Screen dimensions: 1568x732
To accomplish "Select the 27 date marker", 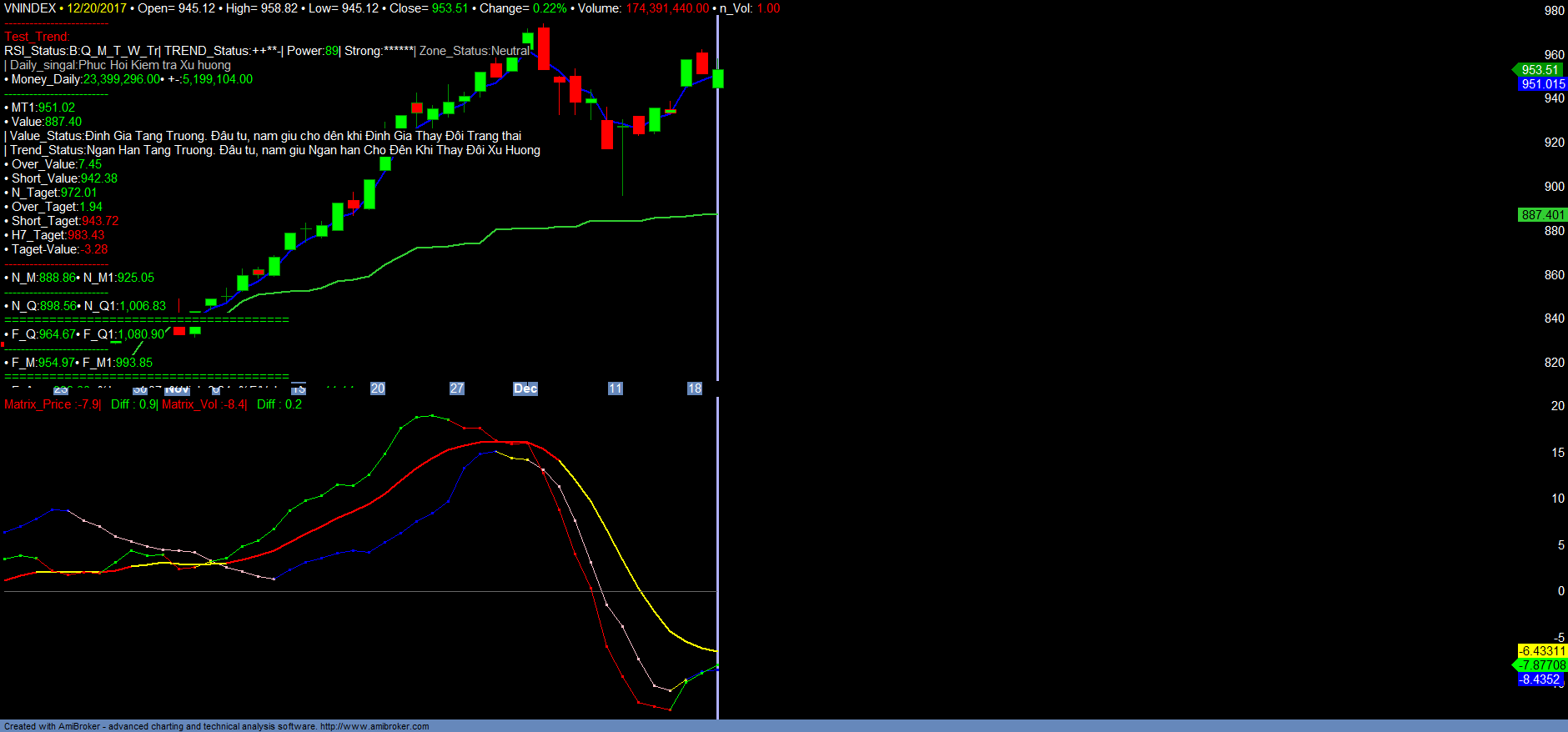I will [x=457, y=389].
